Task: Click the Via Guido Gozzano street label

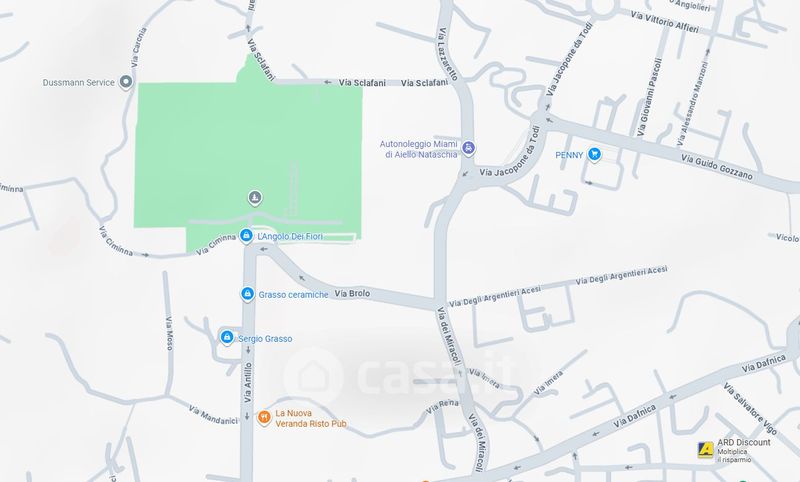Action: pyautogui.click(x=717, y=167)
